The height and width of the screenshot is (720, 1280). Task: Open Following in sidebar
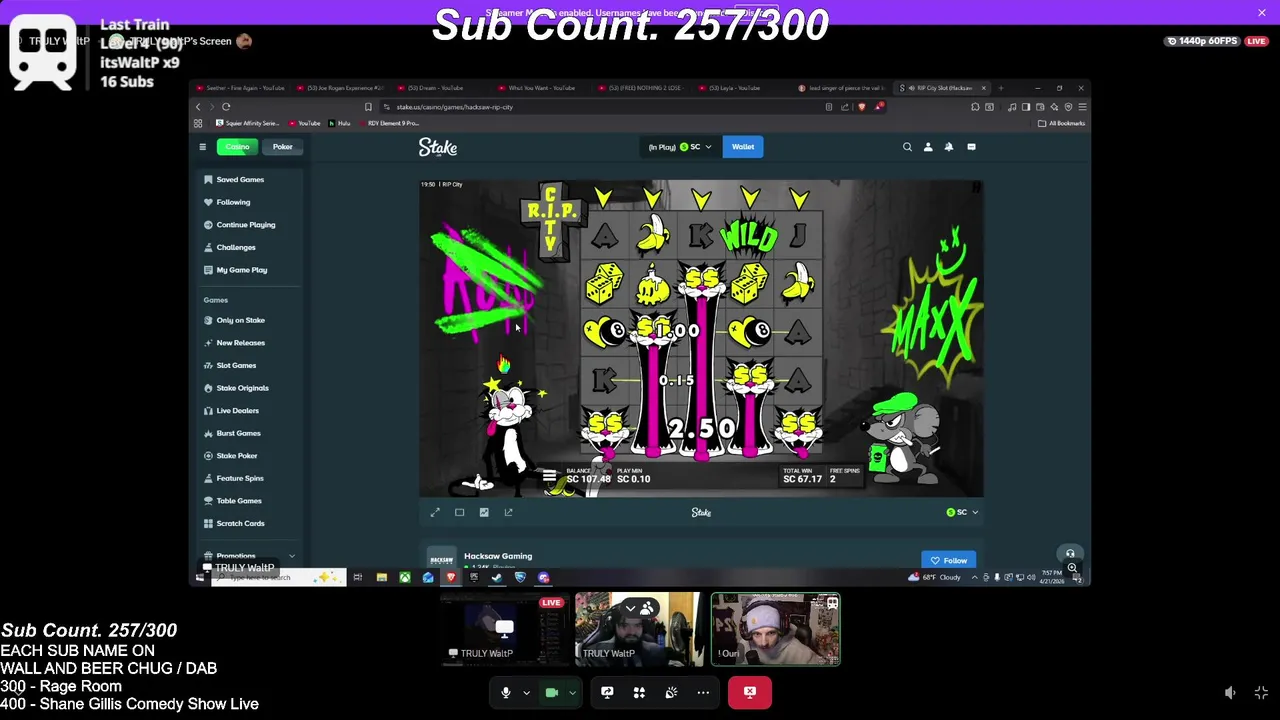233,202
